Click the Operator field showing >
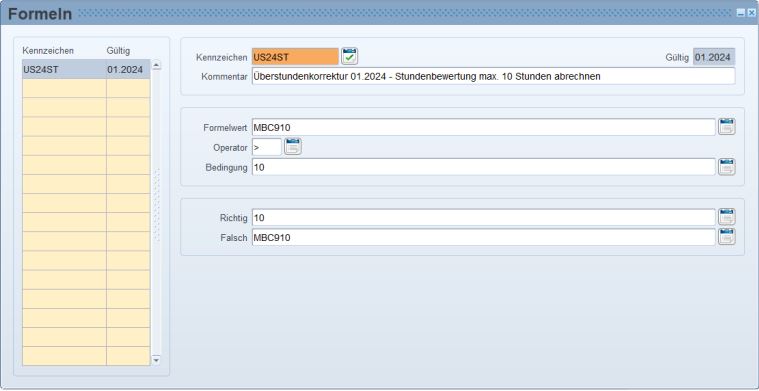Image resolution: width=759 pixels, height=391 pixels. [266, 147]
